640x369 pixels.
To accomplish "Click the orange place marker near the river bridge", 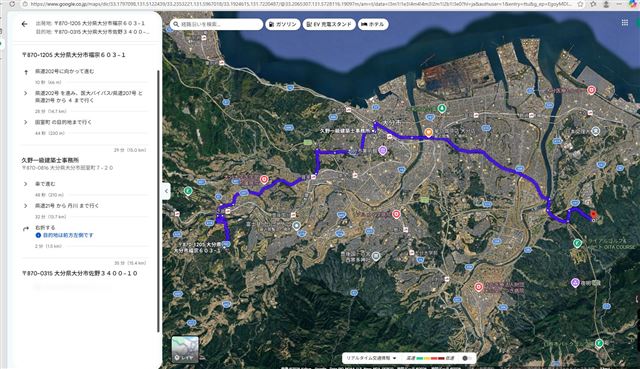I will click(428, 132).
